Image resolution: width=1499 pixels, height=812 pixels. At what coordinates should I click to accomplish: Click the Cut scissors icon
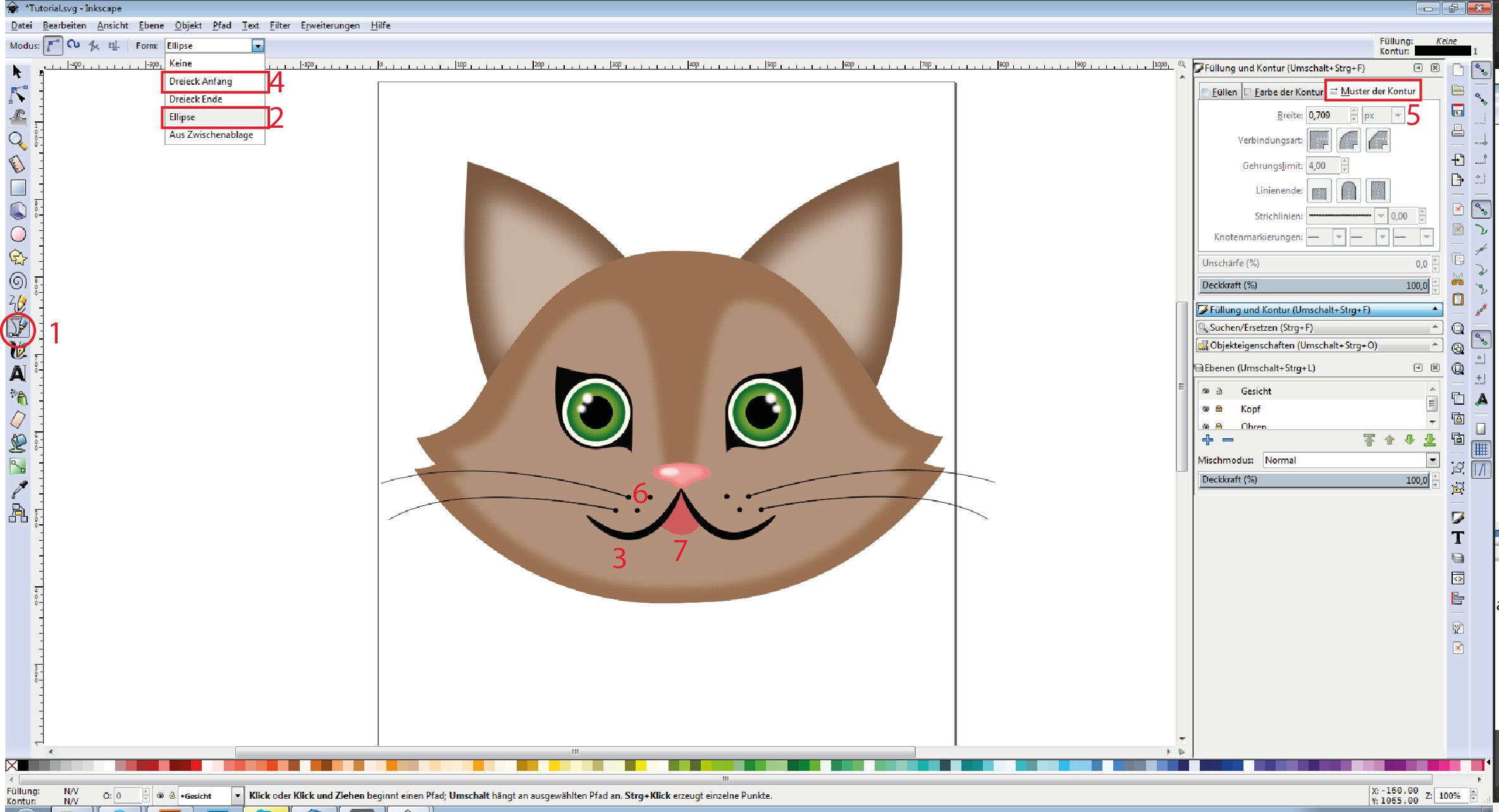[x=1458, y=279]
